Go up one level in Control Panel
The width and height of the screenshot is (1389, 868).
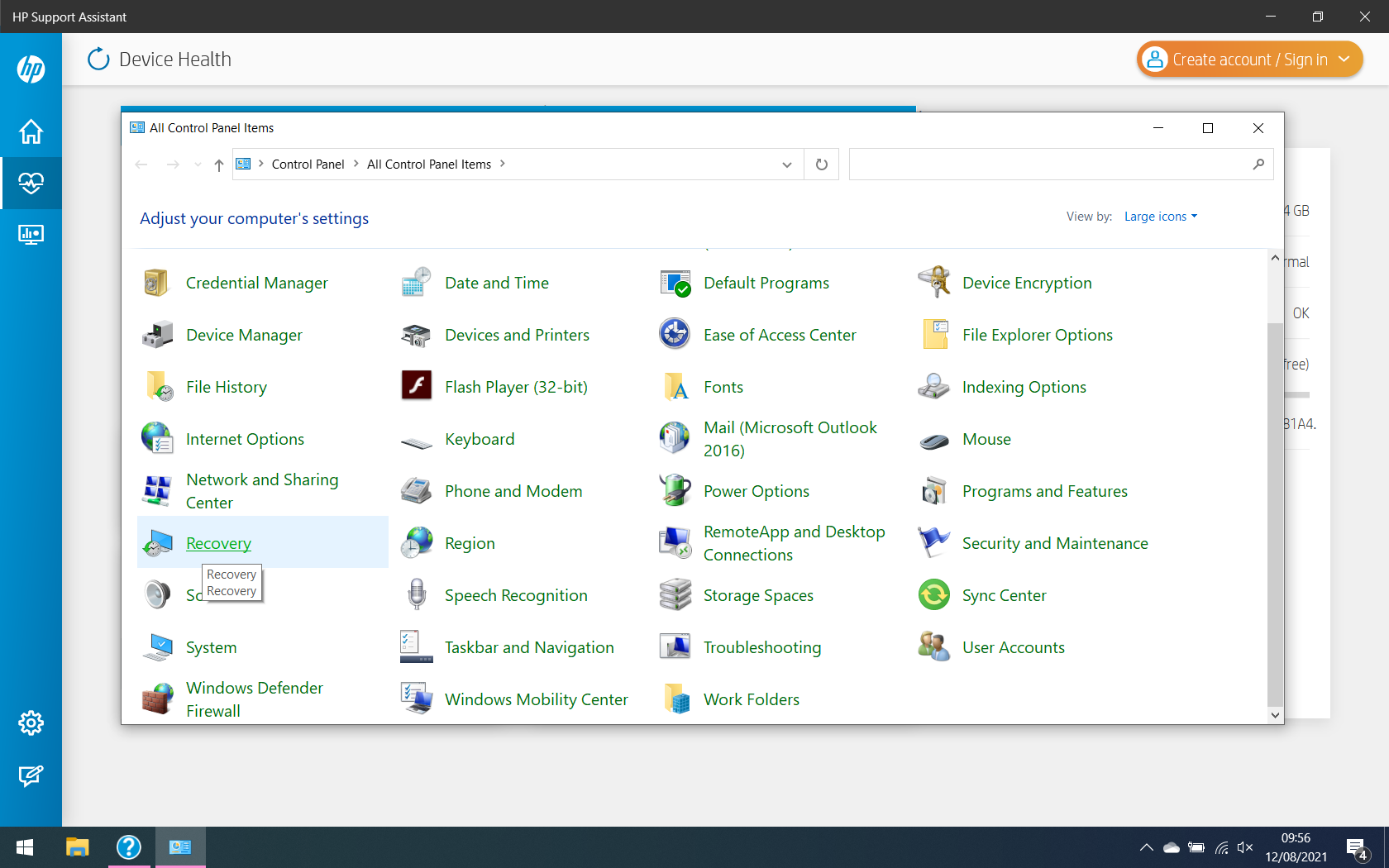pos(218,165)
